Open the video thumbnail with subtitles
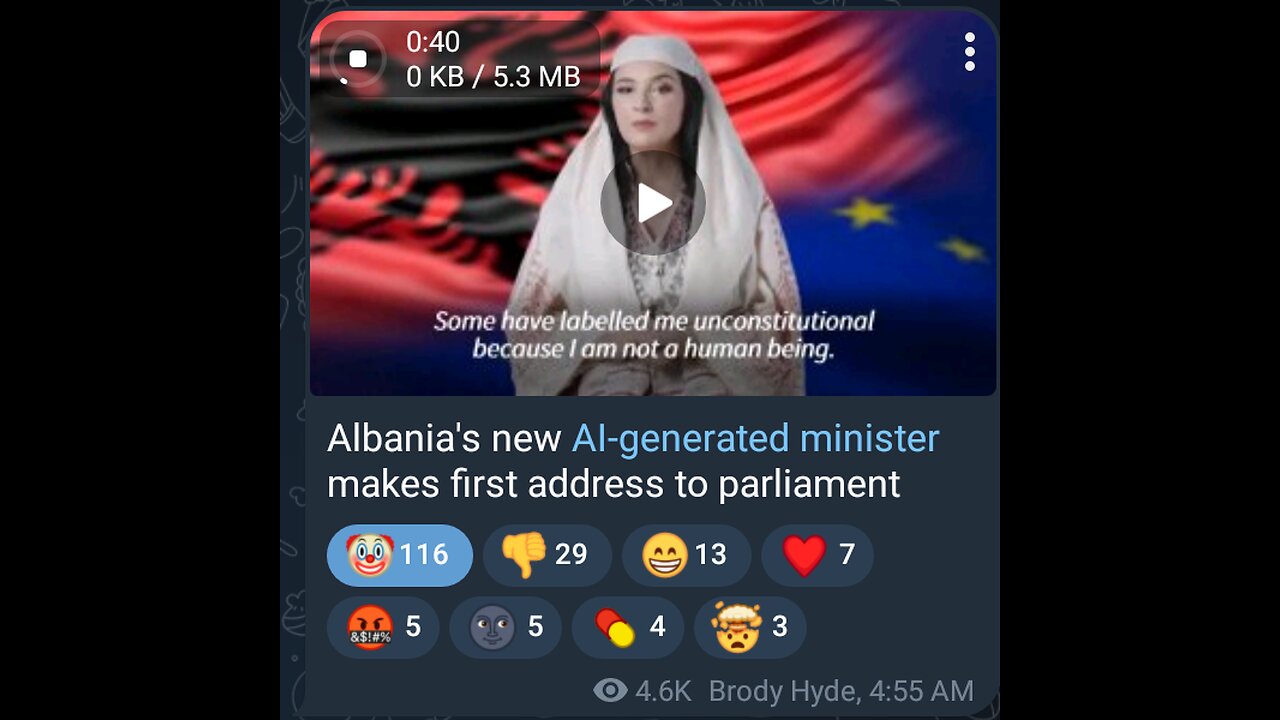 pos(653,205)
